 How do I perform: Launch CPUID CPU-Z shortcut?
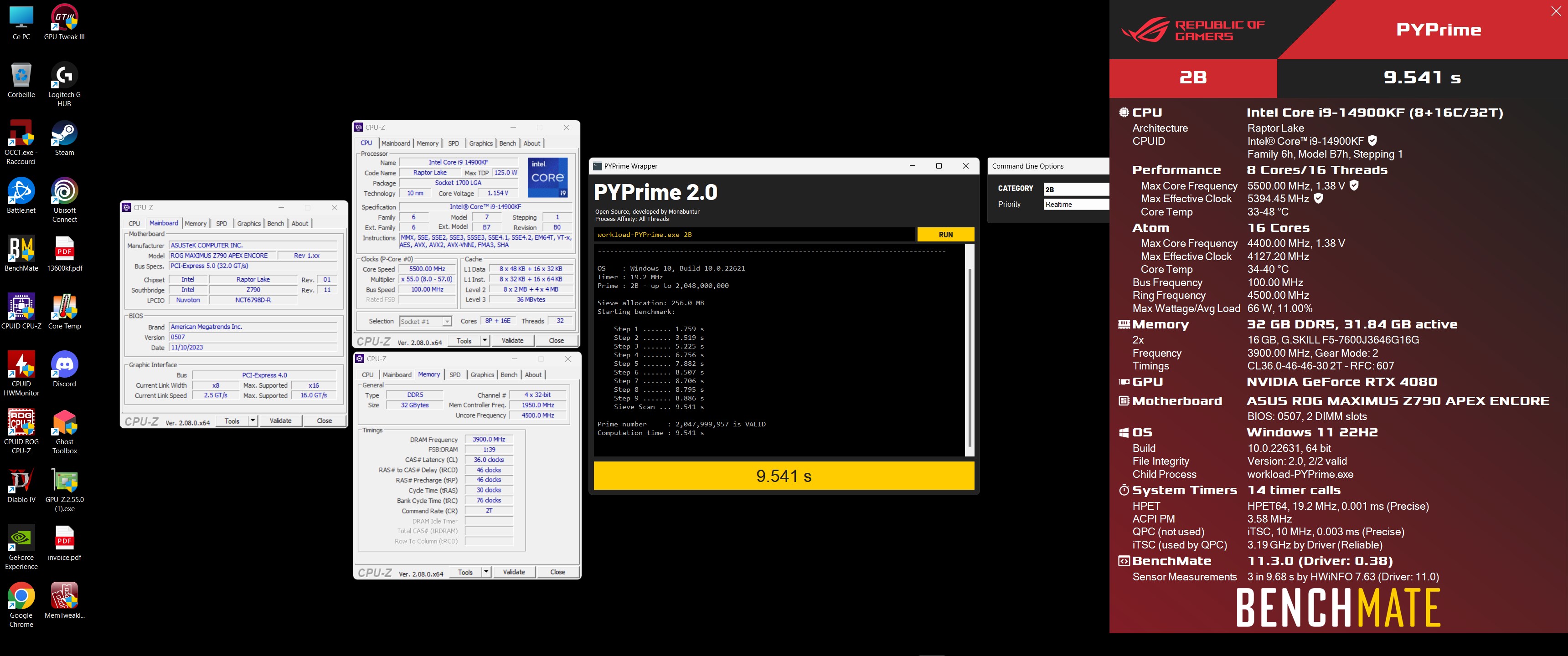click(21, 311)
